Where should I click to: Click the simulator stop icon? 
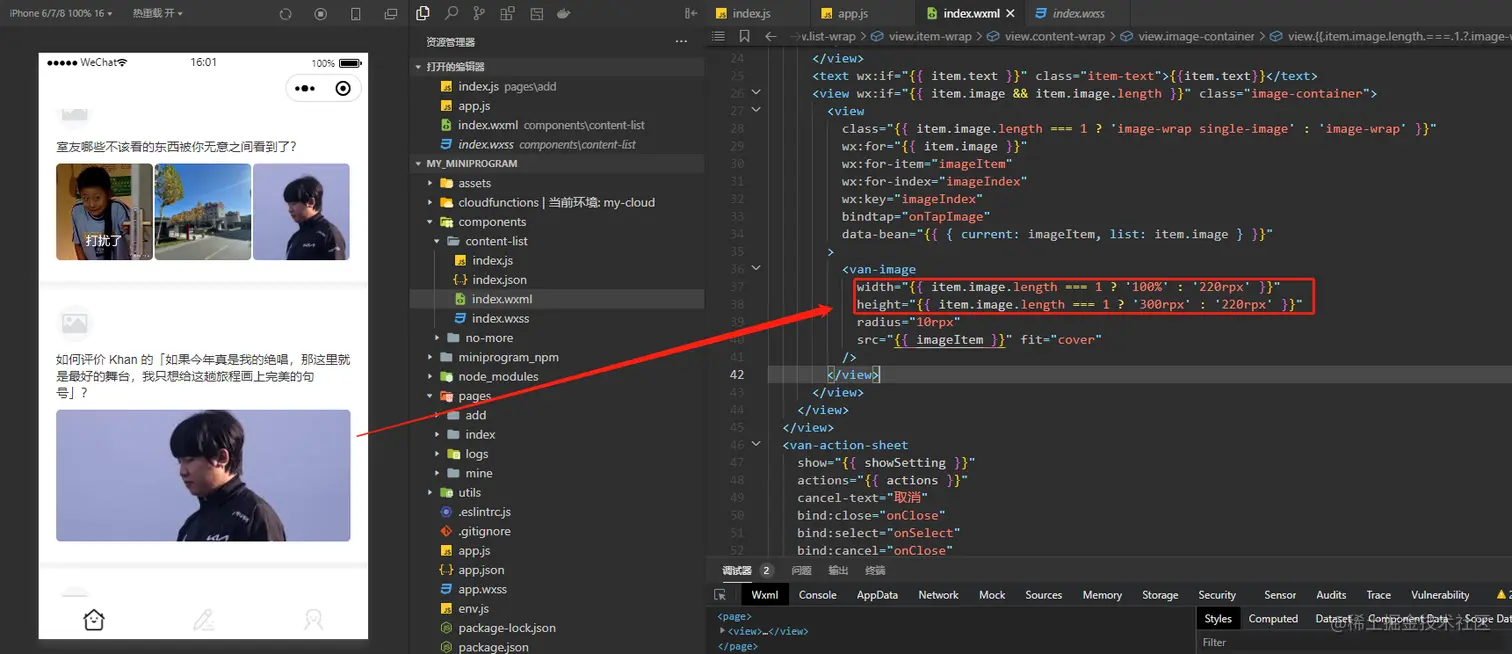[321, 14]
